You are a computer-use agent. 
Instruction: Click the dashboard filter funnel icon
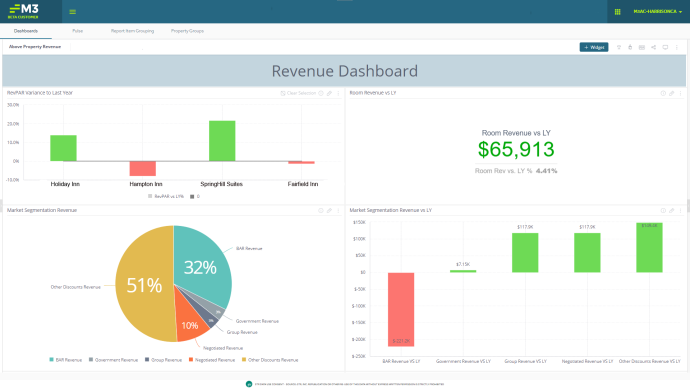tap(619, 47)
